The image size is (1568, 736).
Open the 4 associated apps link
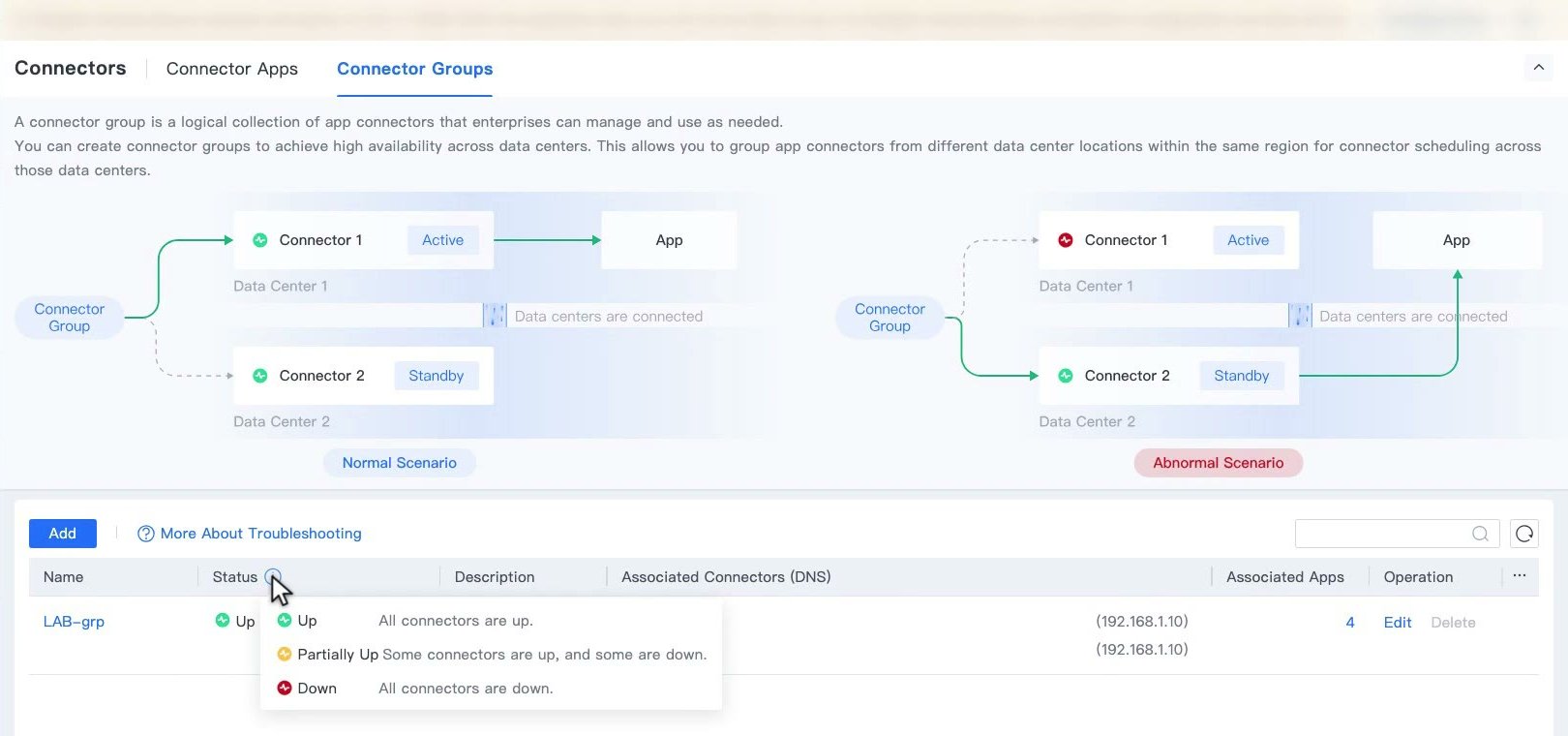tap(1350, 623)
